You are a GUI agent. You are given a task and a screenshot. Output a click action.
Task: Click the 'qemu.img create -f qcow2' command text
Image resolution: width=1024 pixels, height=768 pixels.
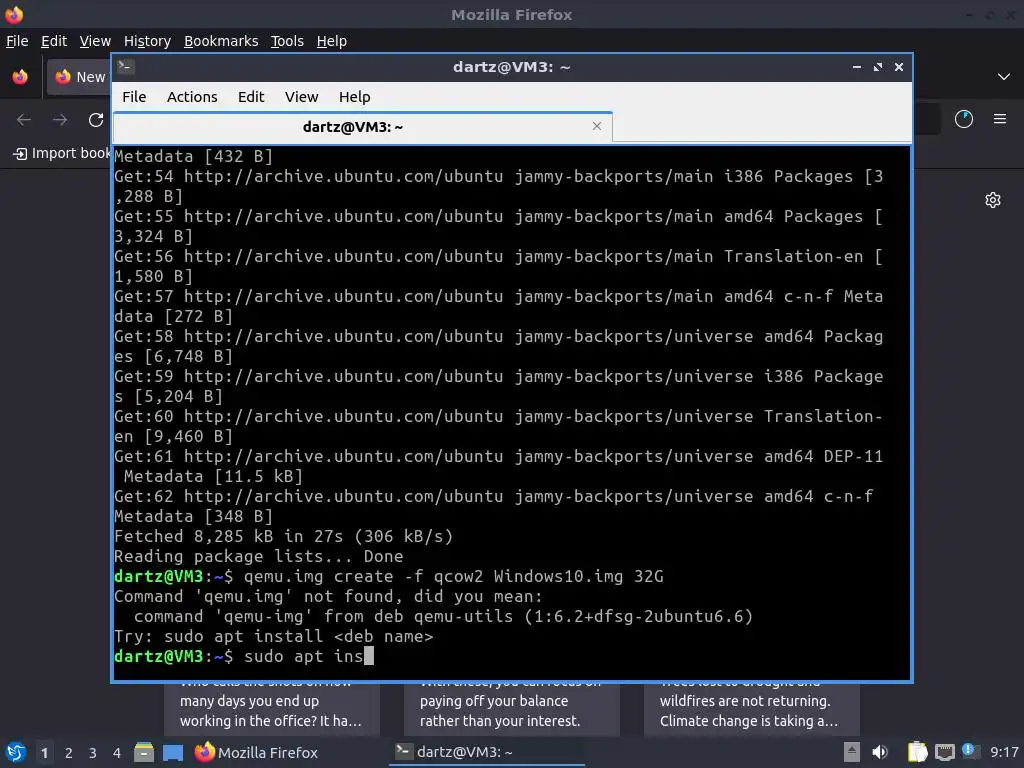(363, 577)
